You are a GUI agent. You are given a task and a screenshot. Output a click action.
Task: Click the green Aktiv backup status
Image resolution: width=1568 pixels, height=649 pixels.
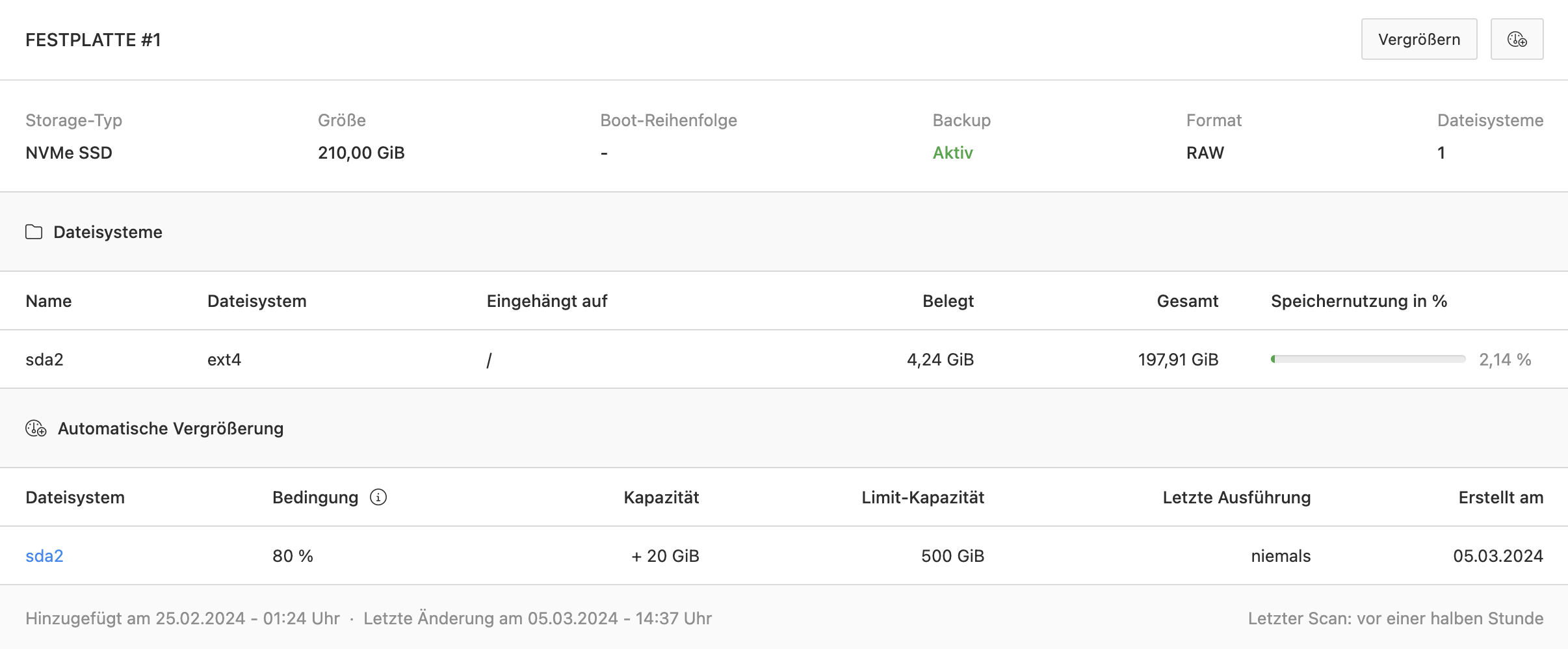click(952, 153)
